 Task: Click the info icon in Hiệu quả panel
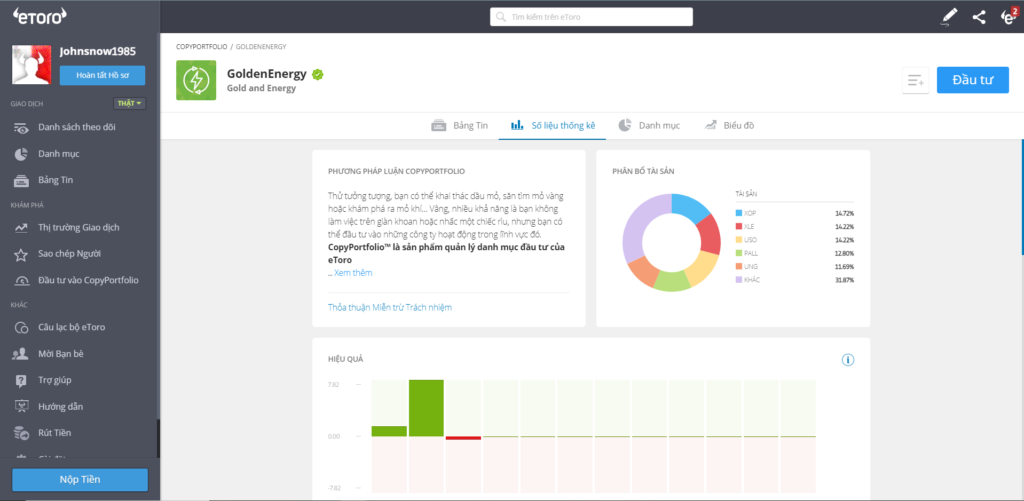[848, 360]
